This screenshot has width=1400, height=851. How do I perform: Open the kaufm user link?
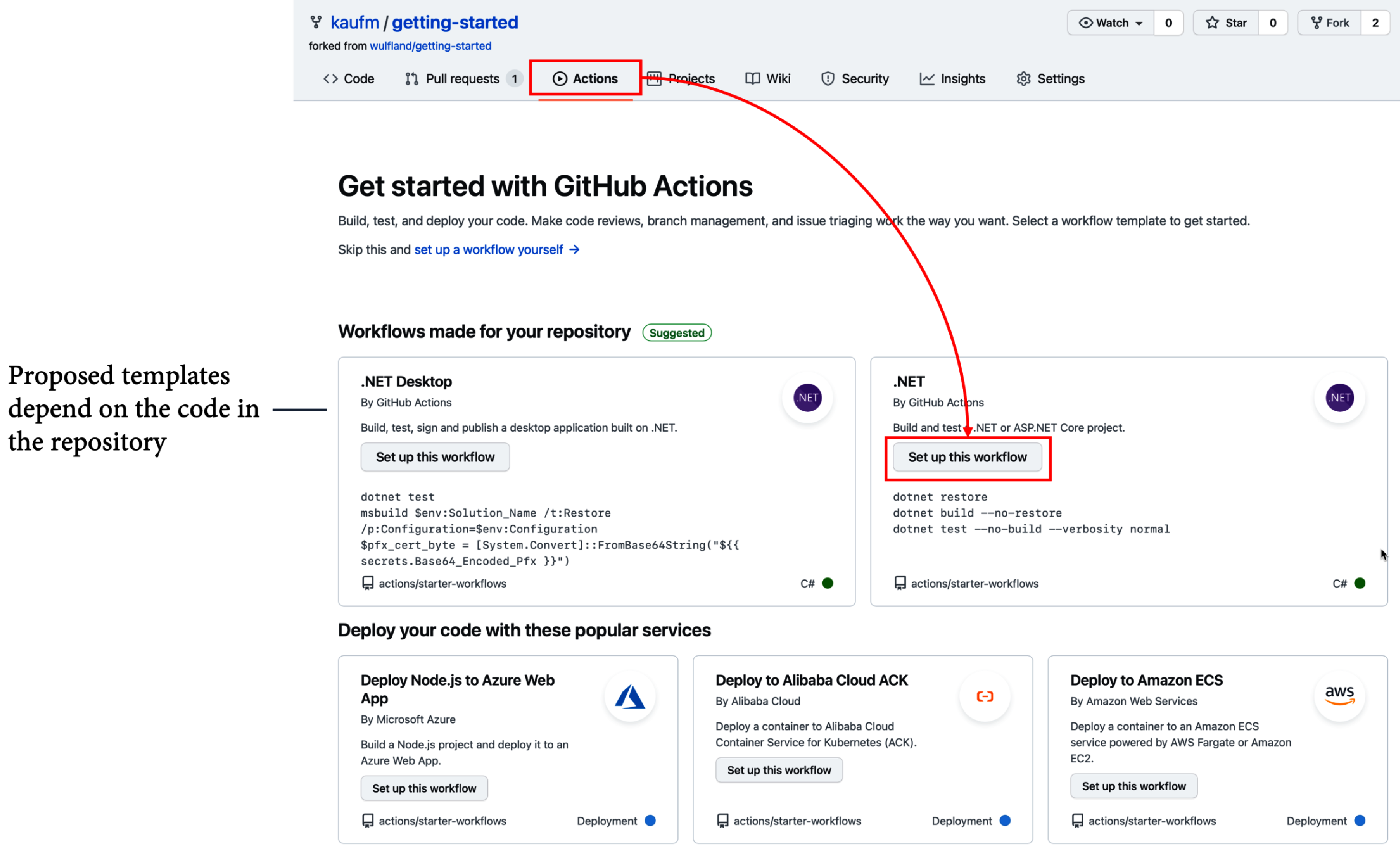point(355,22)
